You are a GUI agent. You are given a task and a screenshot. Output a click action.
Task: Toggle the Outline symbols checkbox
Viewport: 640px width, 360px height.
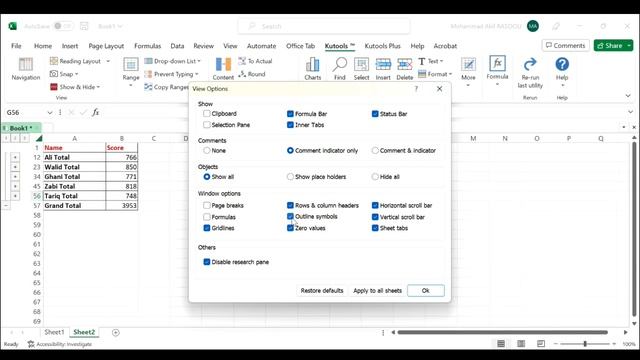coord(290,216)
